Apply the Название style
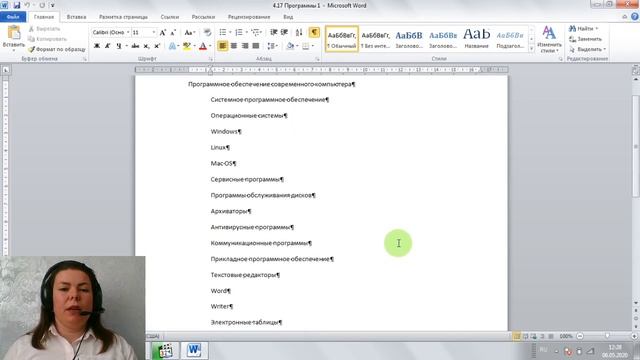The height and width of the screenshot is (360, 640). pyautogui.click(x=476, y=39)
